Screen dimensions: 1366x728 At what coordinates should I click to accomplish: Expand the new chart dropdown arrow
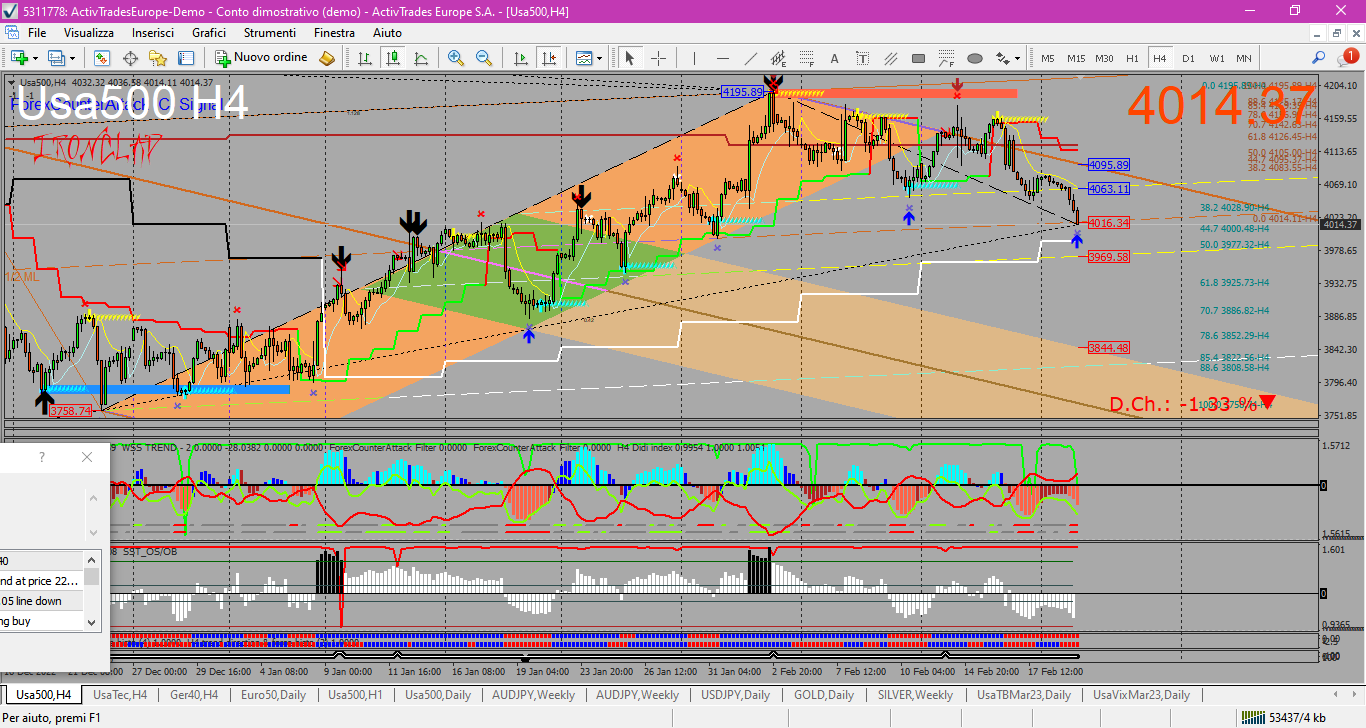pyautogui.click(x=35, y=58)
